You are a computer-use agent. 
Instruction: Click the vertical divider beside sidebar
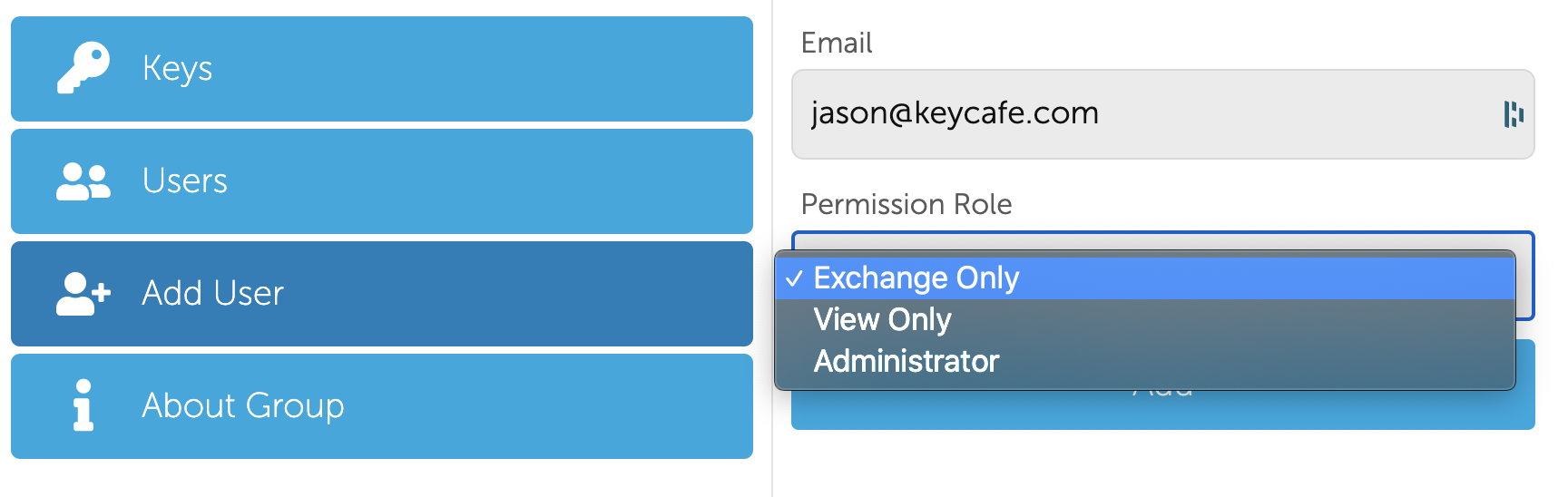772,248
